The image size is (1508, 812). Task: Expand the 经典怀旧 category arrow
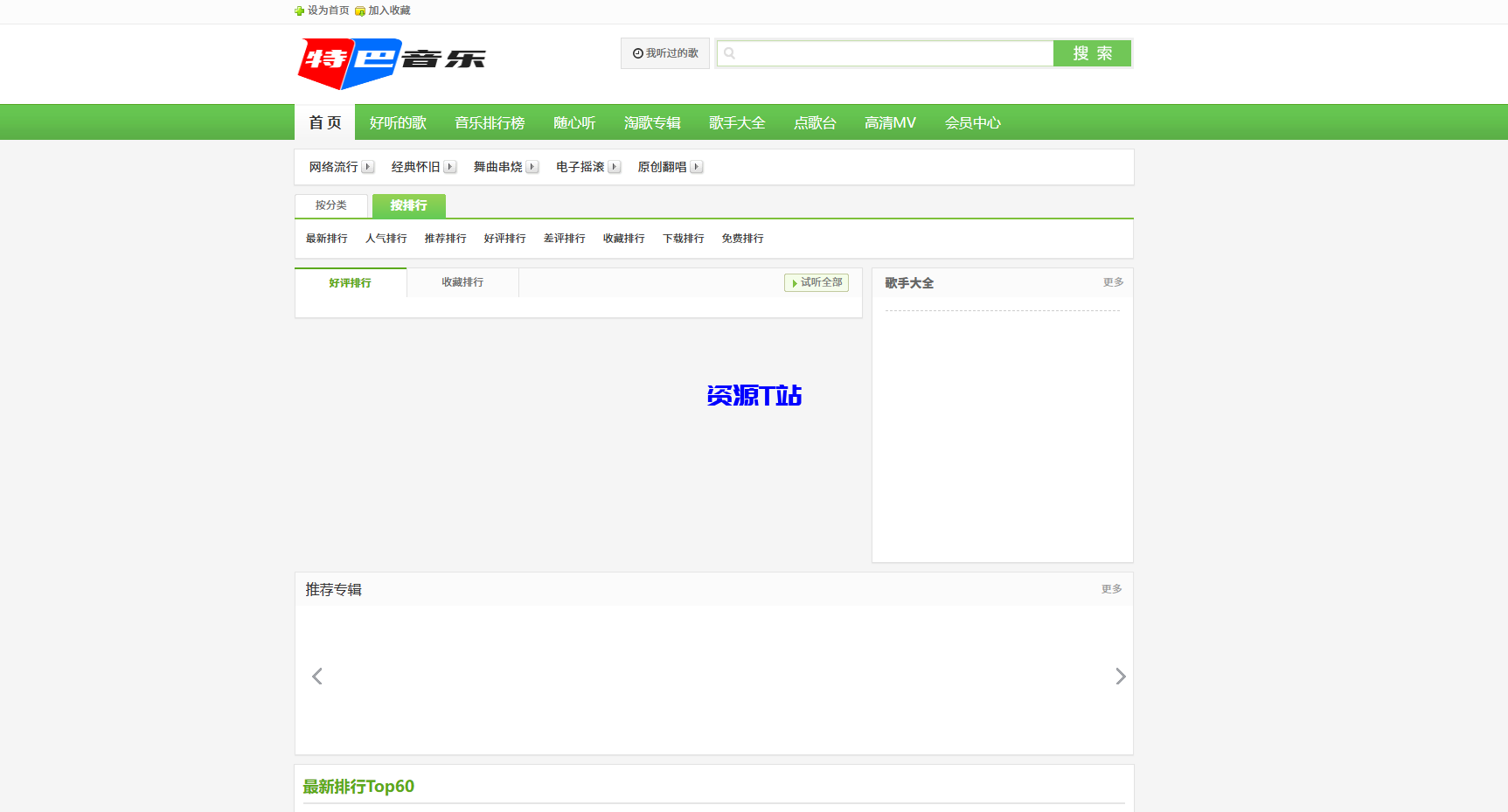click(x=449, y=166)
